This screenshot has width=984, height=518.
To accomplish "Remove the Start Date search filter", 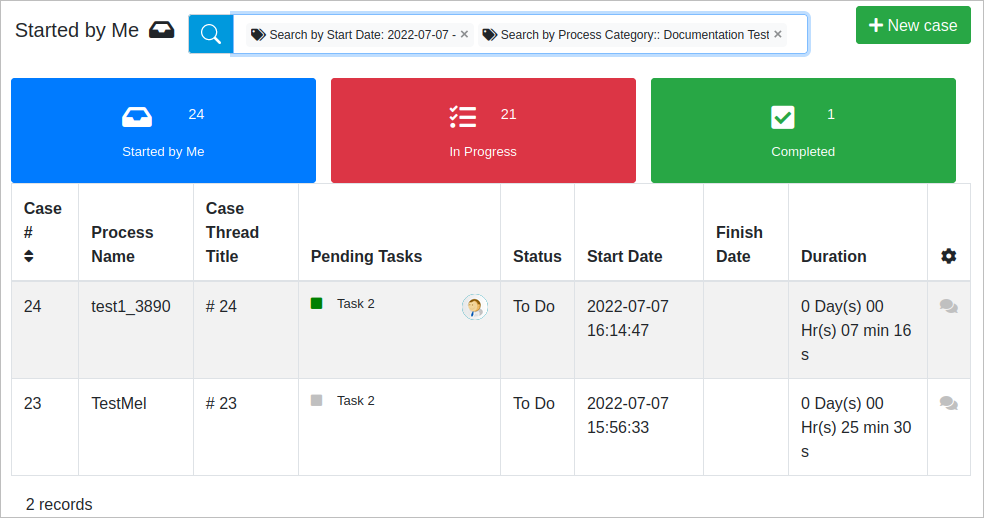I will point(464,34).
